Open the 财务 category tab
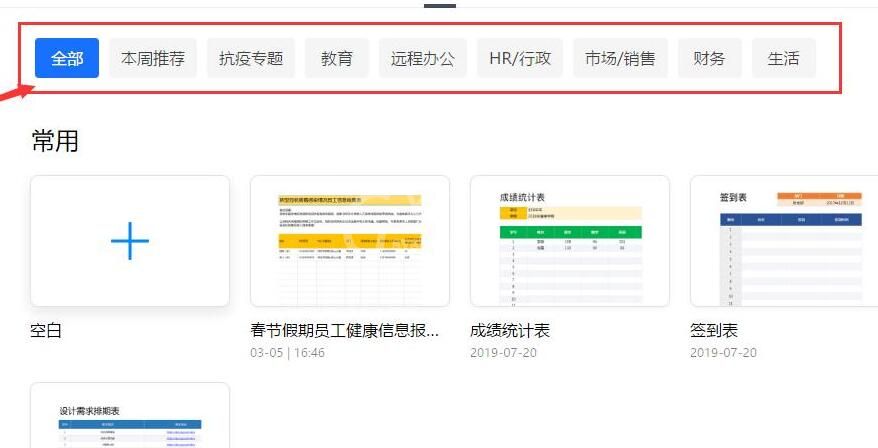This screenshot has width=878, height=448. pyautogui.click(x=709, y=58)
